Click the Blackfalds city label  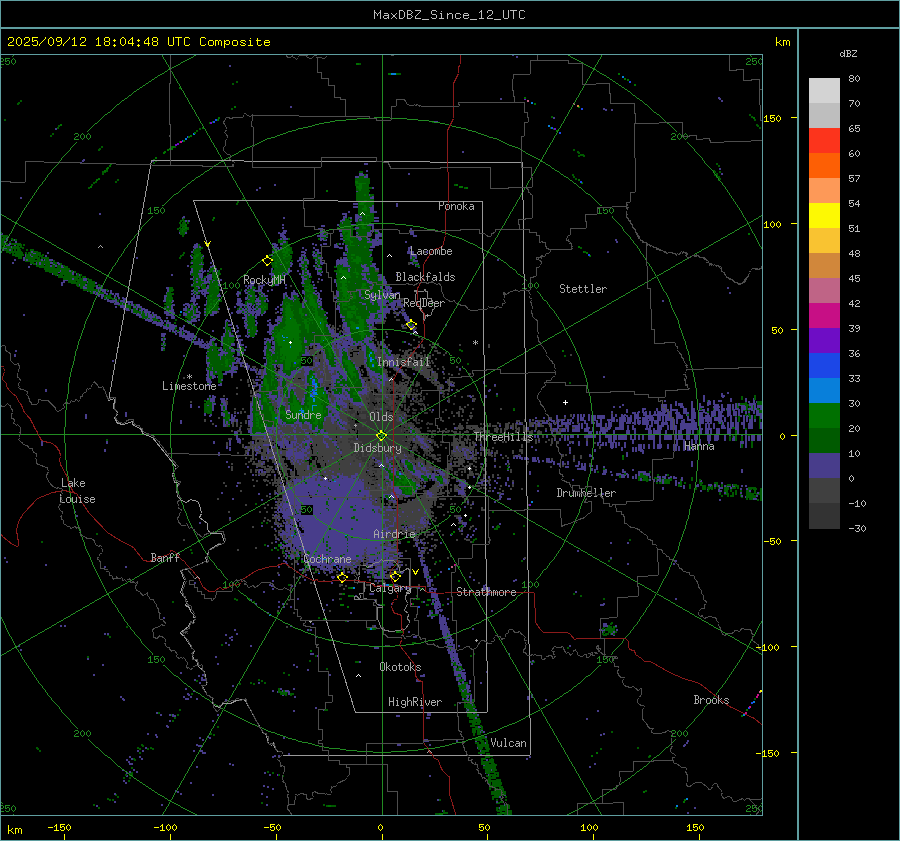tap(425, 277)
